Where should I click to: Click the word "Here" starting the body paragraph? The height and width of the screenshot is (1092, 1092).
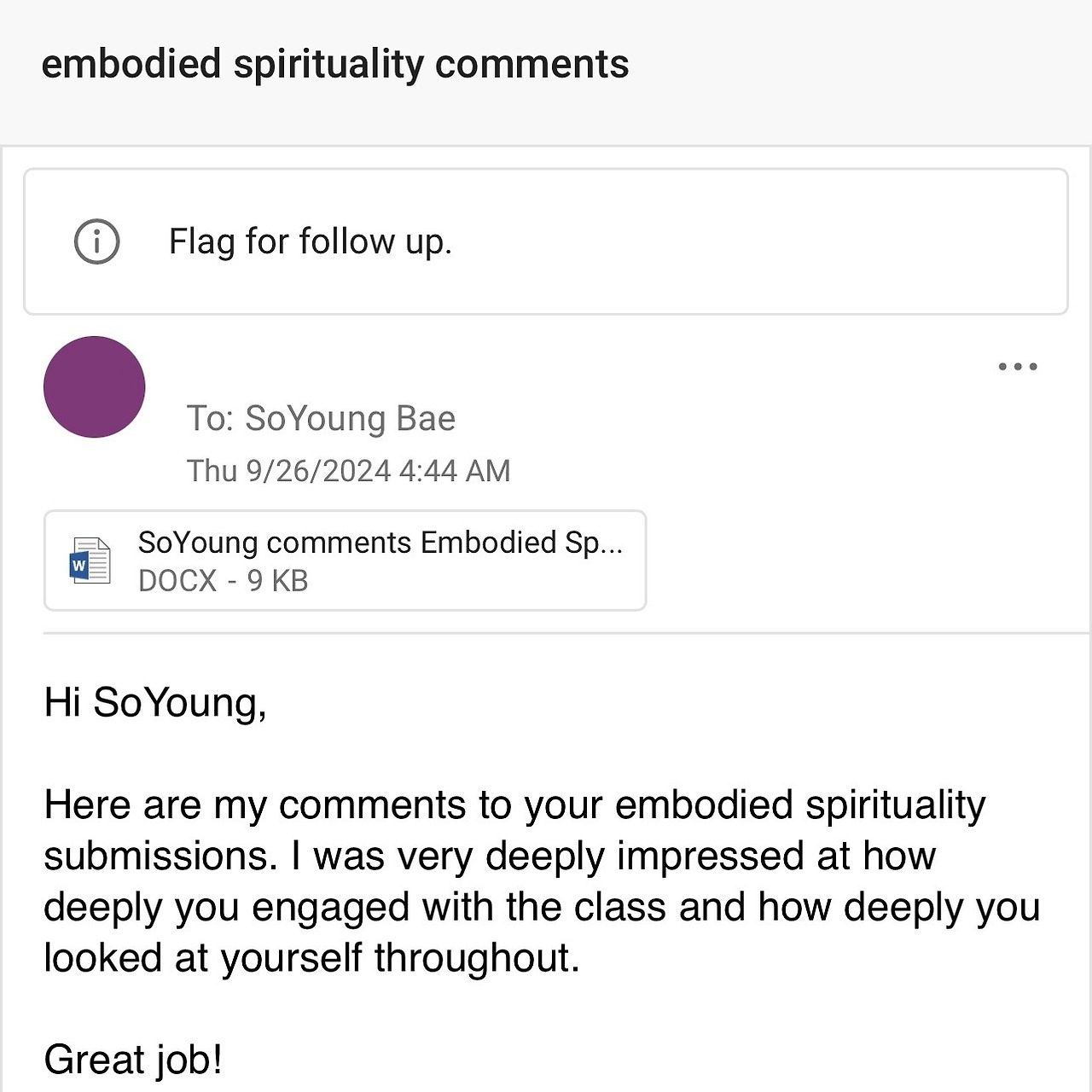point(87,804)
